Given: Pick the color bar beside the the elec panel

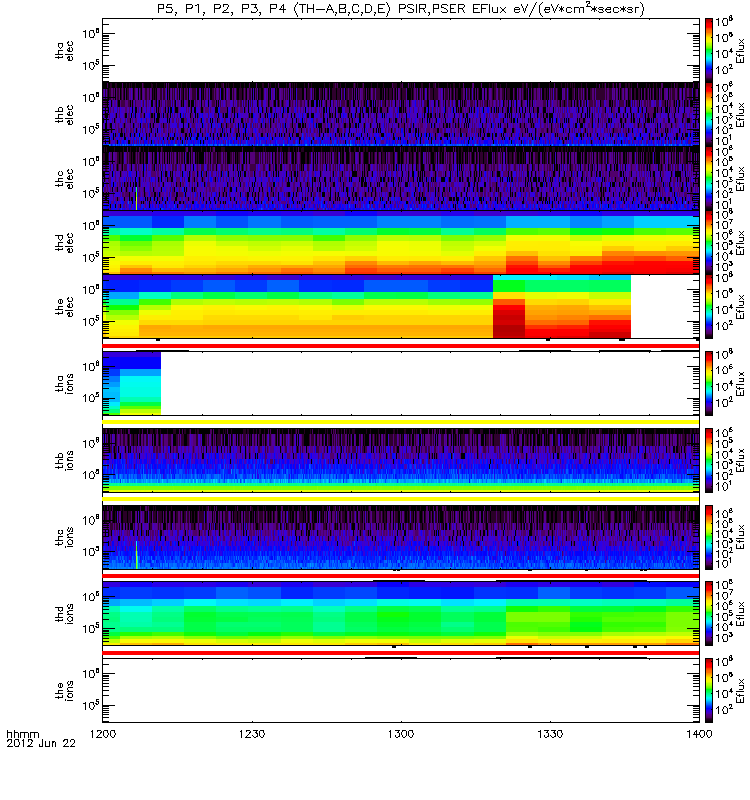Looking at the screenshot, I should (709, 307).
